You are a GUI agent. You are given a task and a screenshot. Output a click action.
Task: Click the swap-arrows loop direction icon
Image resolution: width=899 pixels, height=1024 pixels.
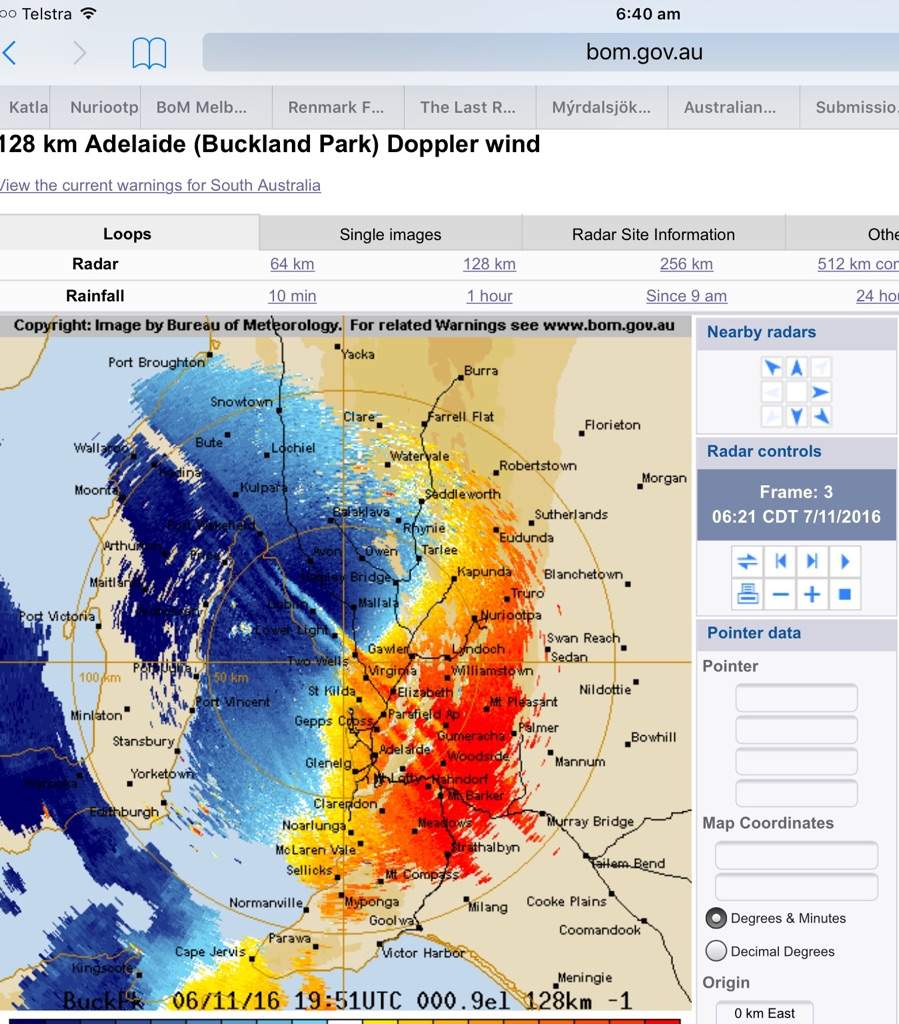click(x=748, y=561)
